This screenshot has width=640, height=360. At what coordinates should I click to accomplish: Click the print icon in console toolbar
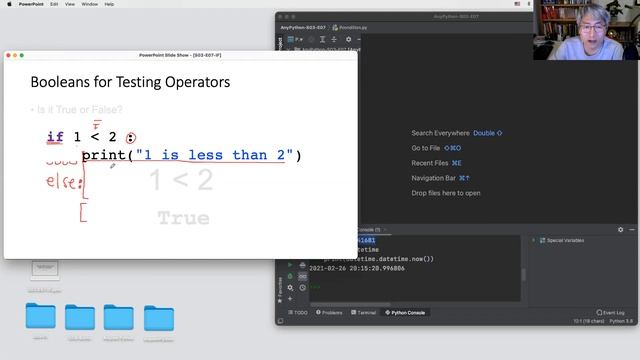pyautogui.click(x=302, y=265)
